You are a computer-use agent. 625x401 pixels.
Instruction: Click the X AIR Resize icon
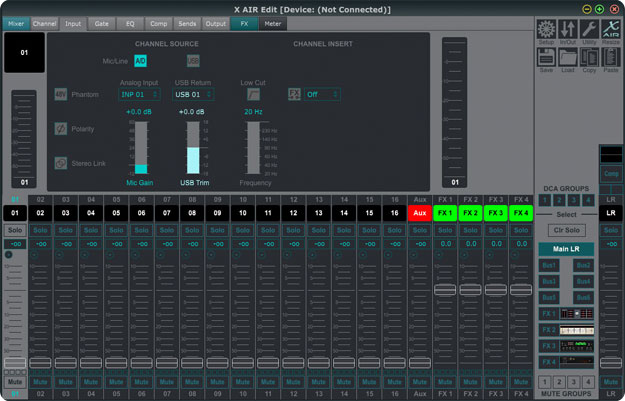coord(611,29)
